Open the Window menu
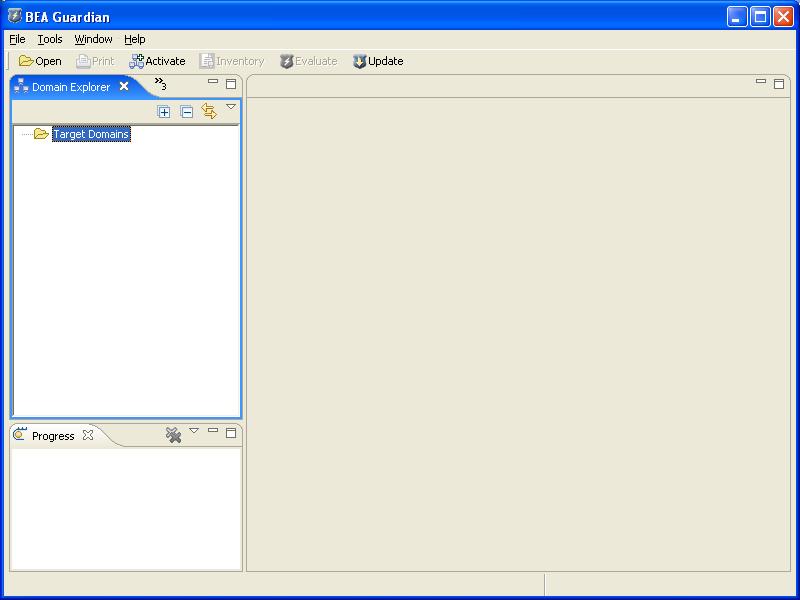This screenshot has width=800, height=600. coord(93,39)
